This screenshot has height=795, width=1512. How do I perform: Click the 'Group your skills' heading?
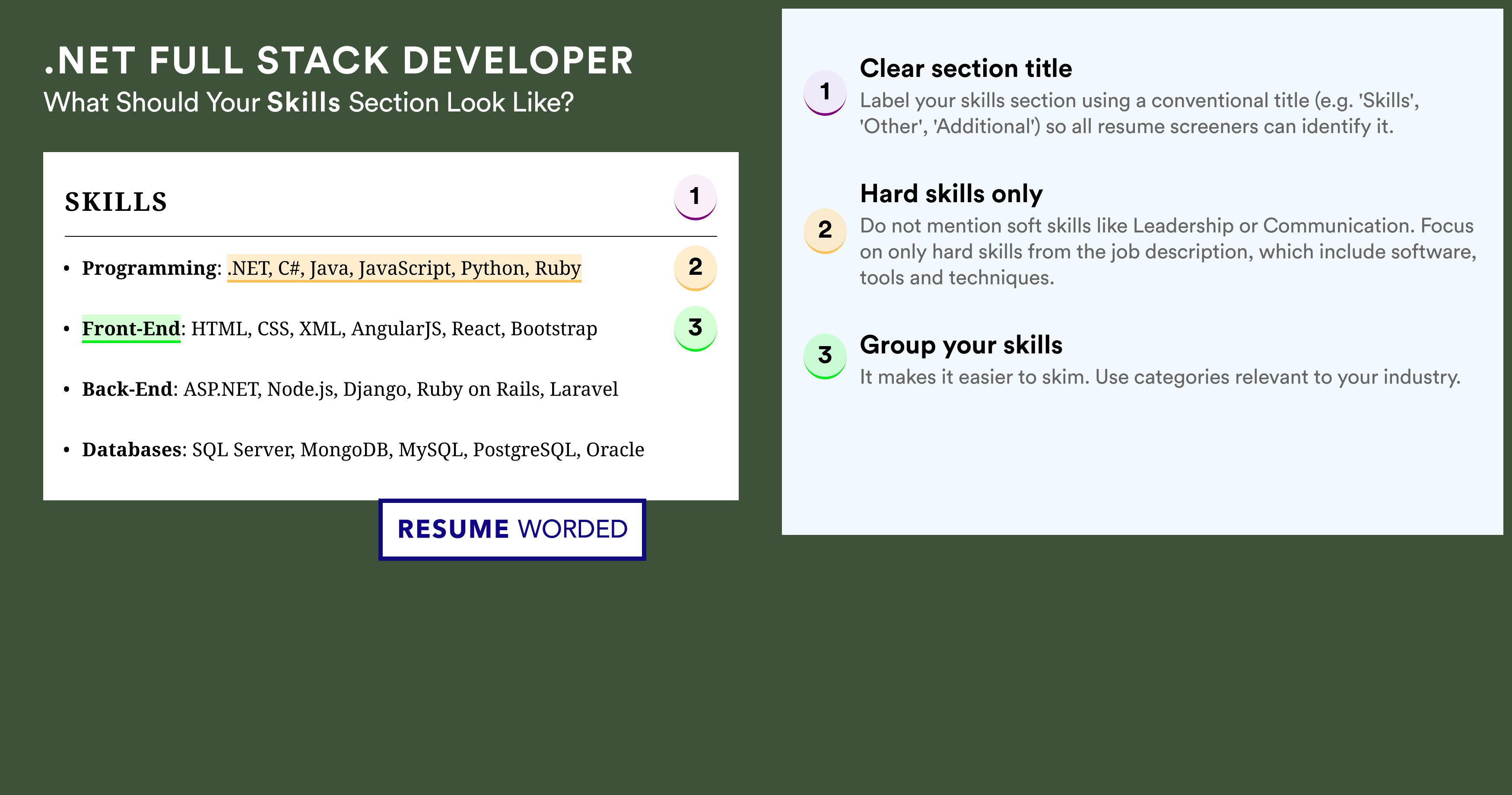point(962,345)
